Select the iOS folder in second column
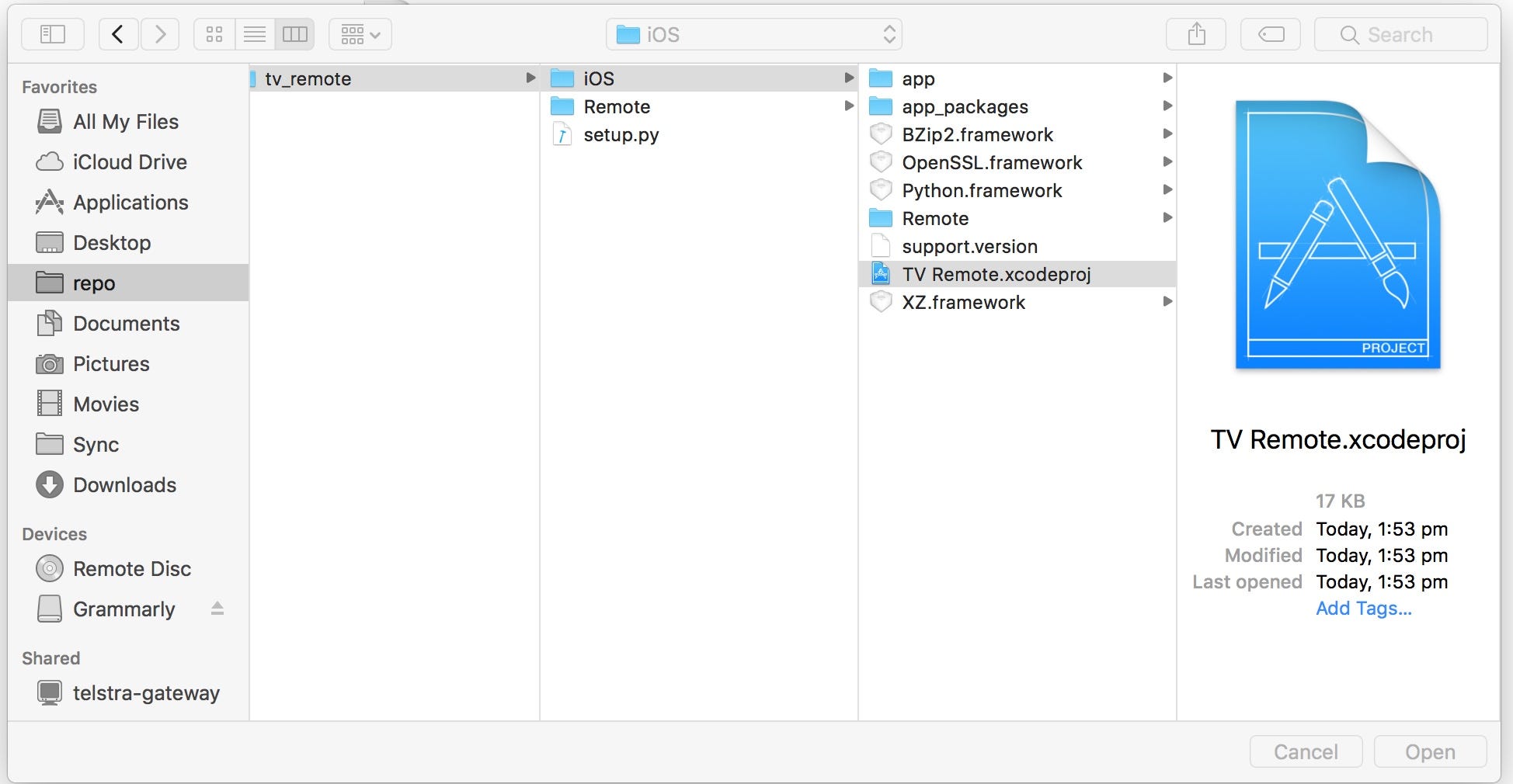Image resolution: width=1513 pixels, height=784 pixels. click(x=699, y=78)
